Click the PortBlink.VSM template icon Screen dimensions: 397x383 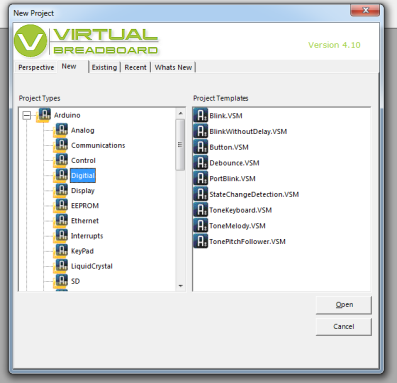(x=201, y=178)
